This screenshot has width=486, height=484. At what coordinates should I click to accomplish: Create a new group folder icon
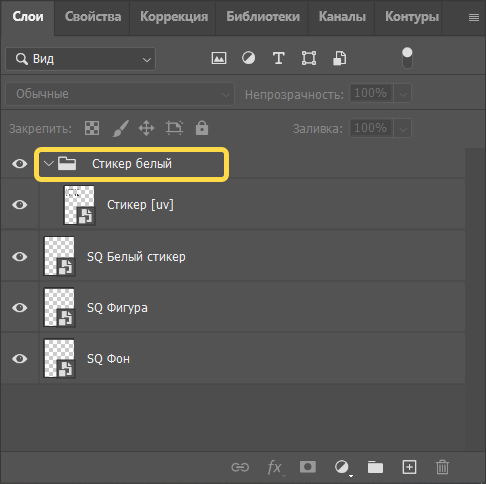(x=375, y=467)
